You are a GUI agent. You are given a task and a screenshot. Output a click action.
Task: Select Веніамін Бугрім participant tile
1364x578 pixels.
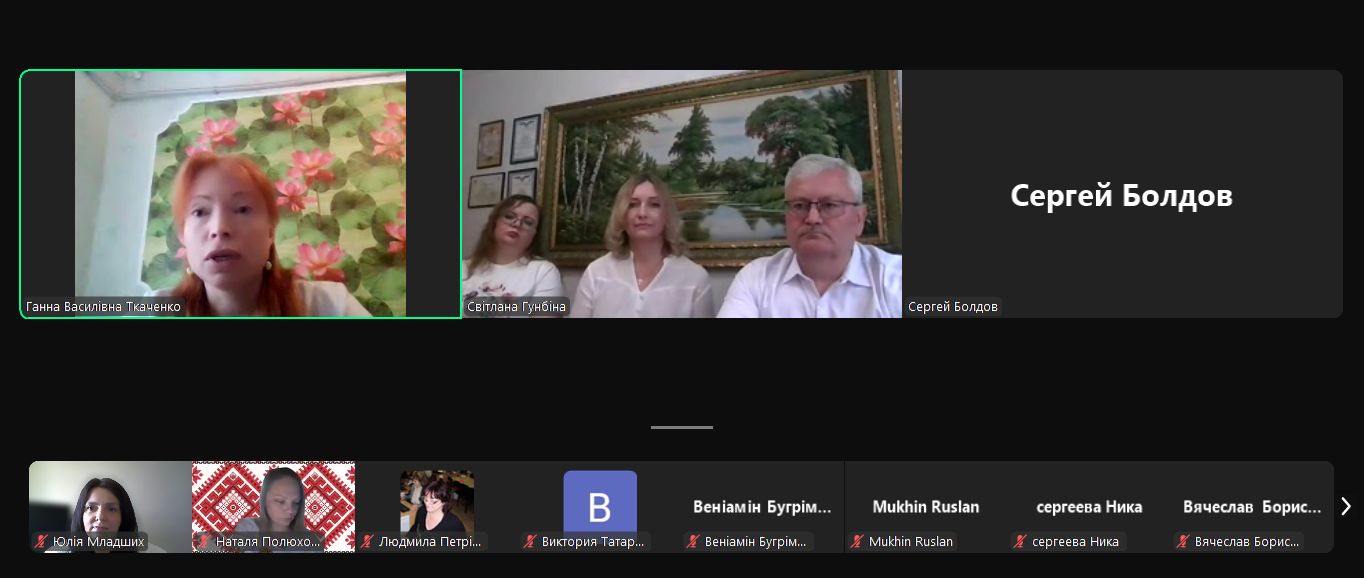pos(763,507)
